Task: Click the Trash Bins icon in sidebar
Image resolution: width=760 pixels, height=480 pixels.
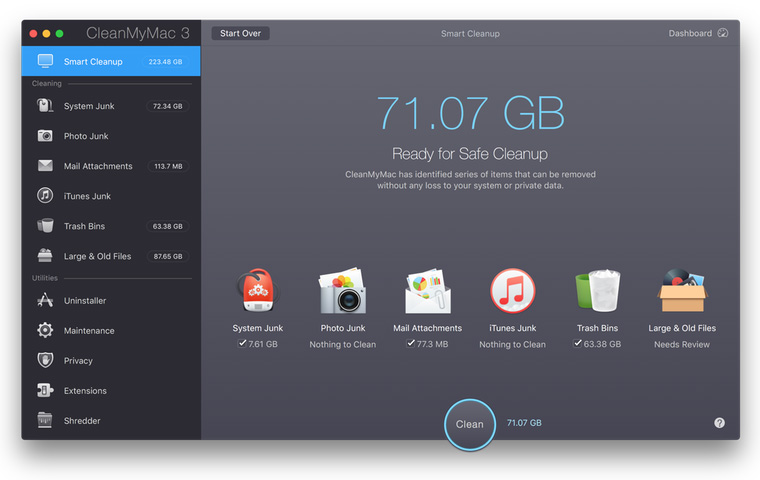Action: 45,225
